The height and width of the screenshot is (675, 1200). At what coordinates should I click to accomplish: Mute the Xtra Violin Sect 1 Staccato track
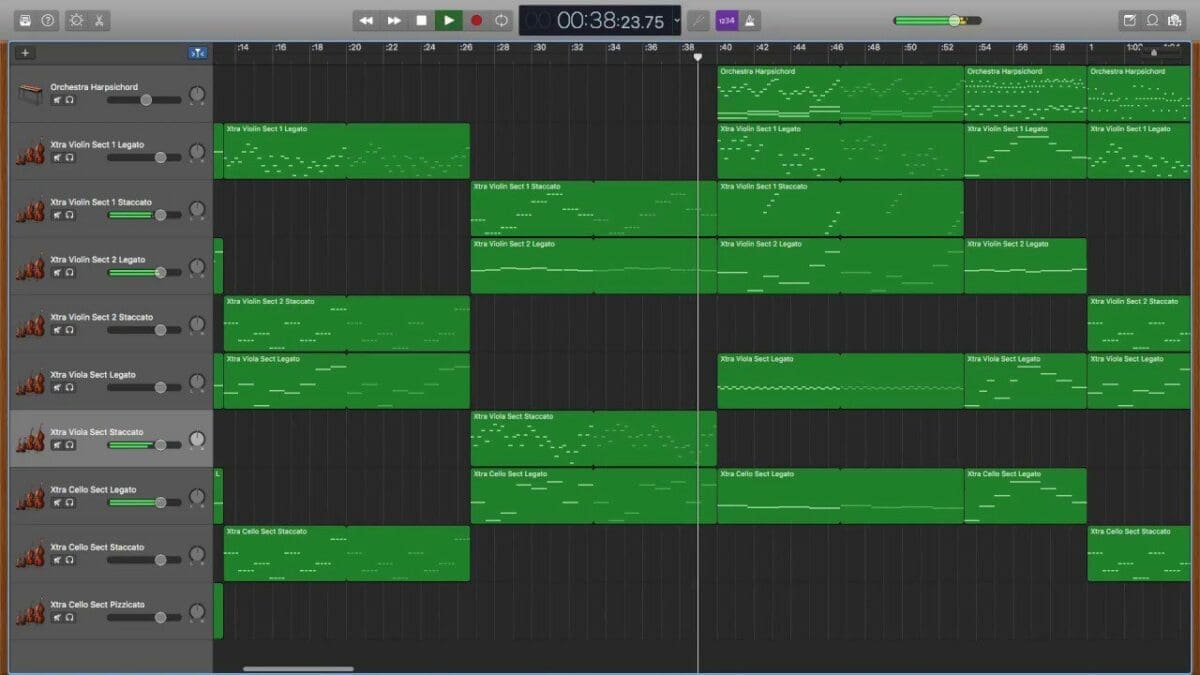(x=58, y=215)
